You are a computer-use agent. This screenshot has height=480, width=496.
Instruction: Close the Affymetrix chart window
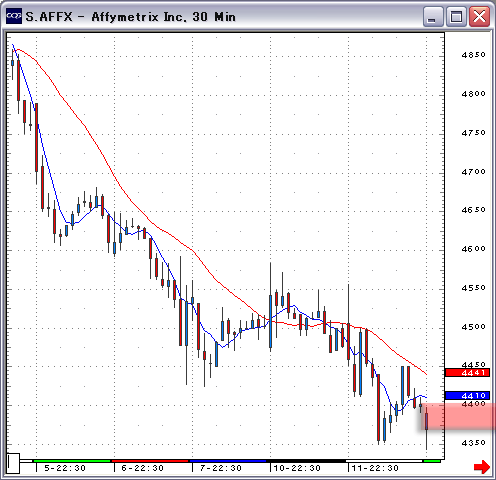coord(479,17)
